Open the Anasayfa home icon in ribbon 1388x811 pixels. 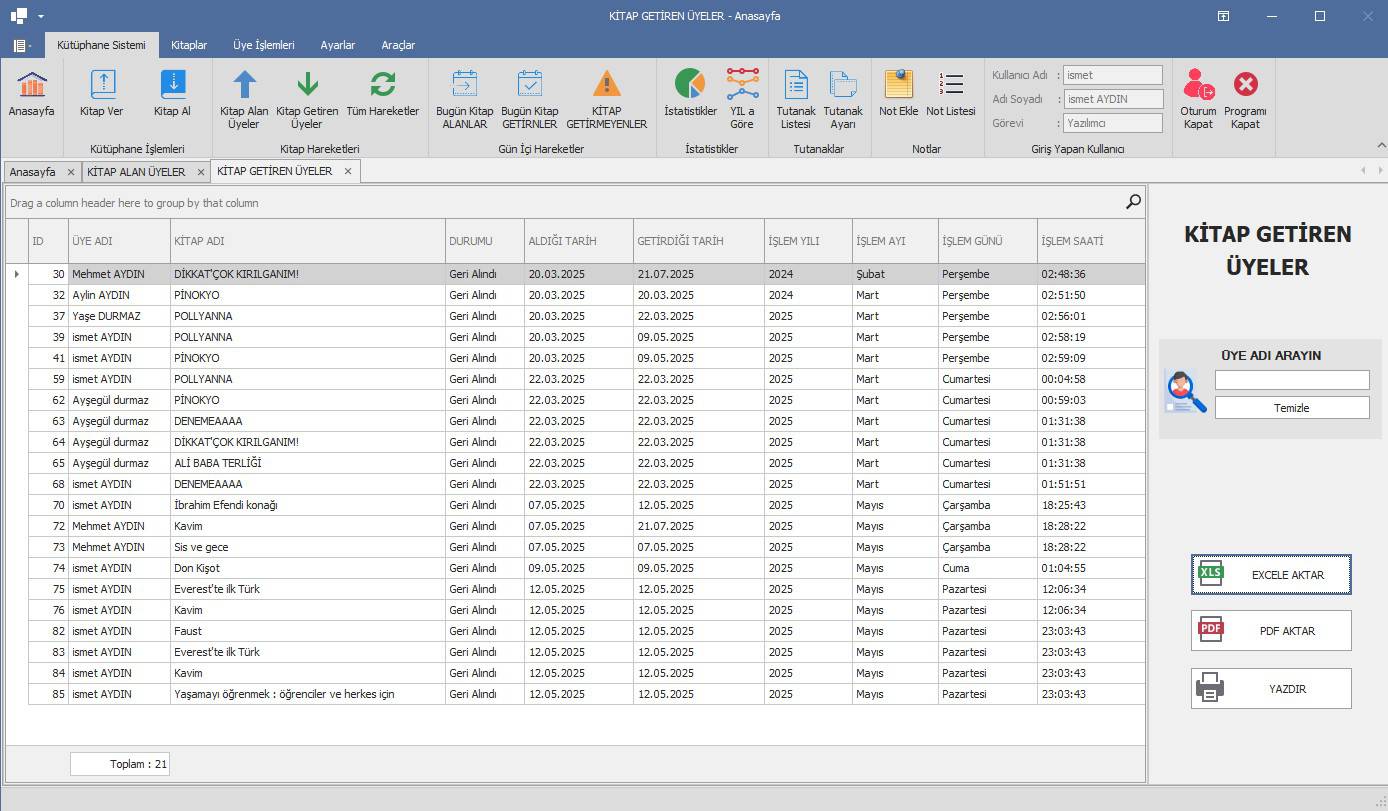pyautogui.click(x=31, y=85)
